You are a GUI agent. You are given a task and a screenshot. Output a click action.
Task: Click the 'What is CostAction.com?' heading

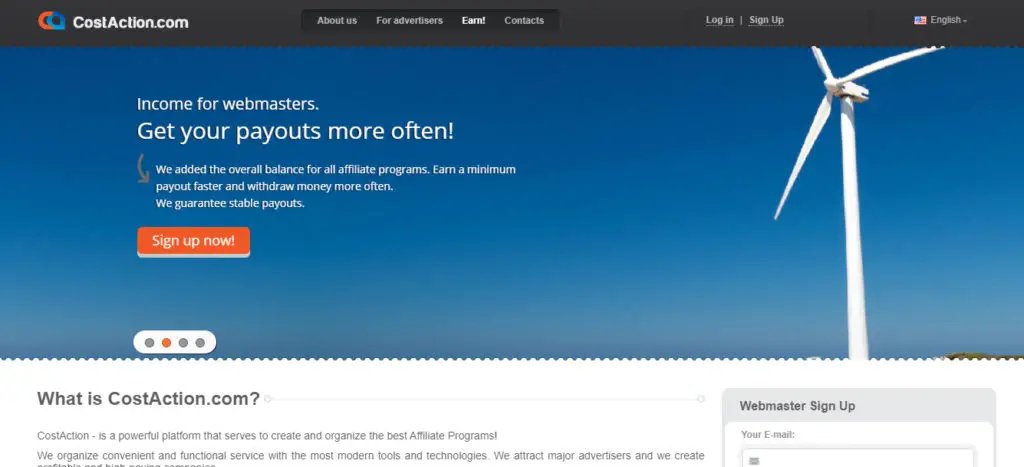click(148, 398)
